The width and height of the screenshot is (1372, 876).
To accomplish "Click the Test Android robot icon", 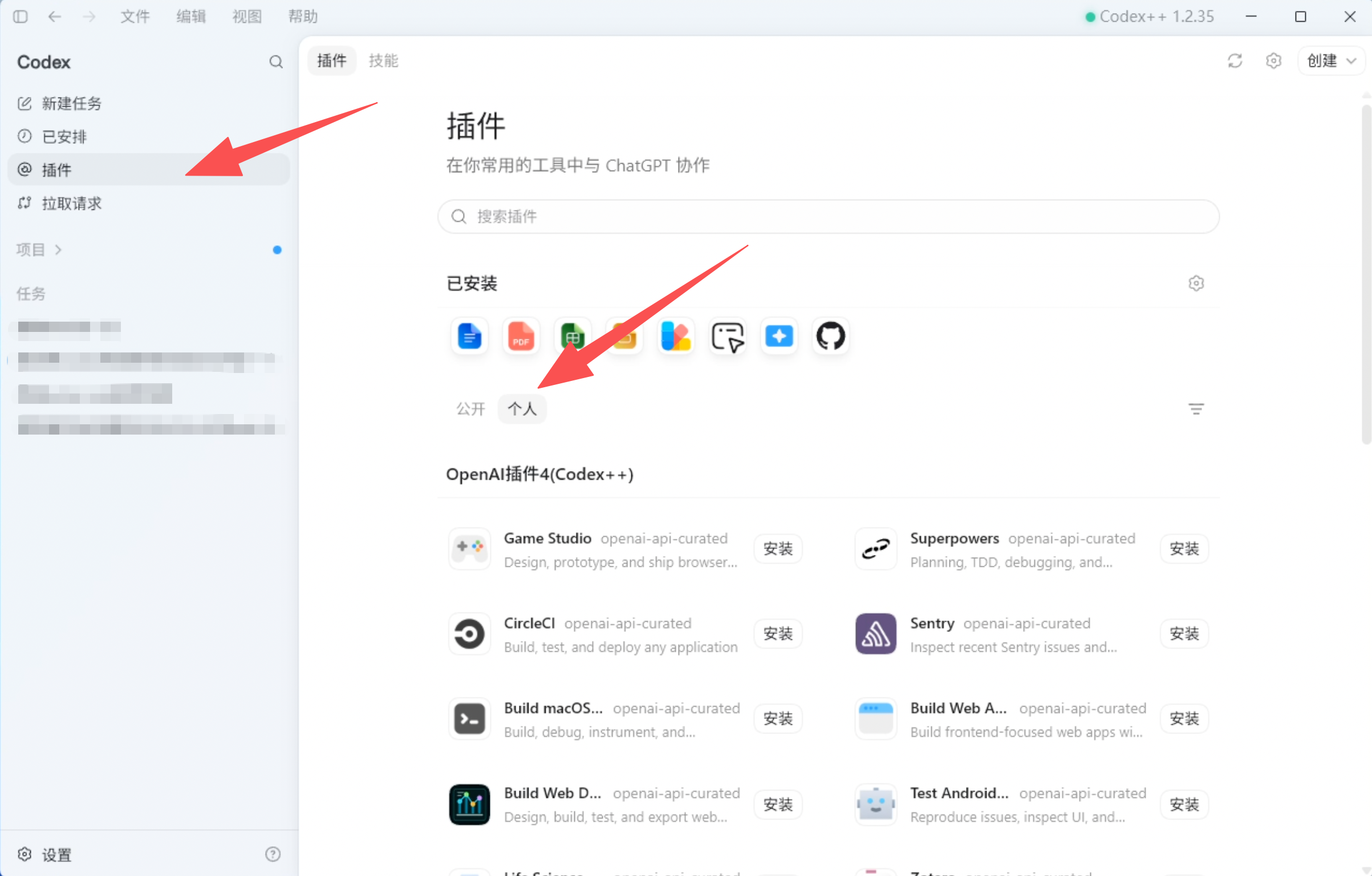I will point(876,804).
